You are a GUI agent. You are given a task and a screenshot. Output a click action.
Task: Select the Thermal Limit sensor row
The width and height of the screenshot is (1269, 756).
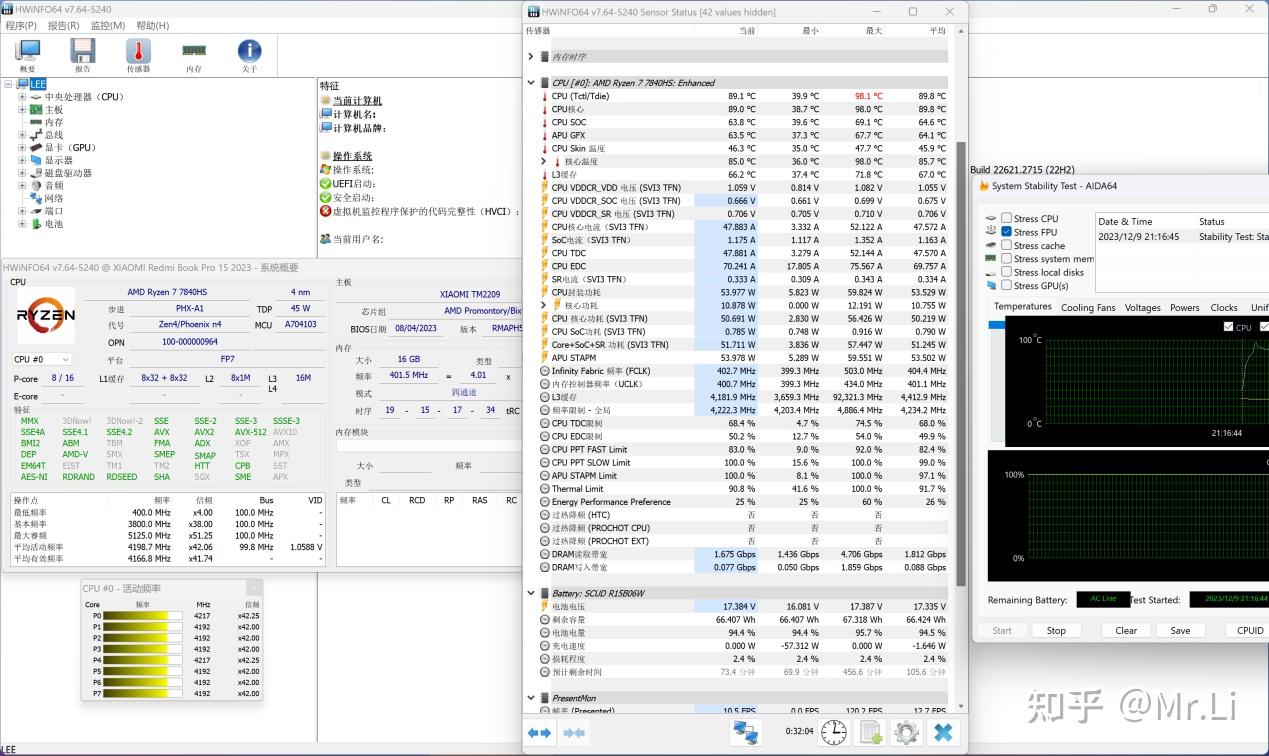click(x=739, y=488)
